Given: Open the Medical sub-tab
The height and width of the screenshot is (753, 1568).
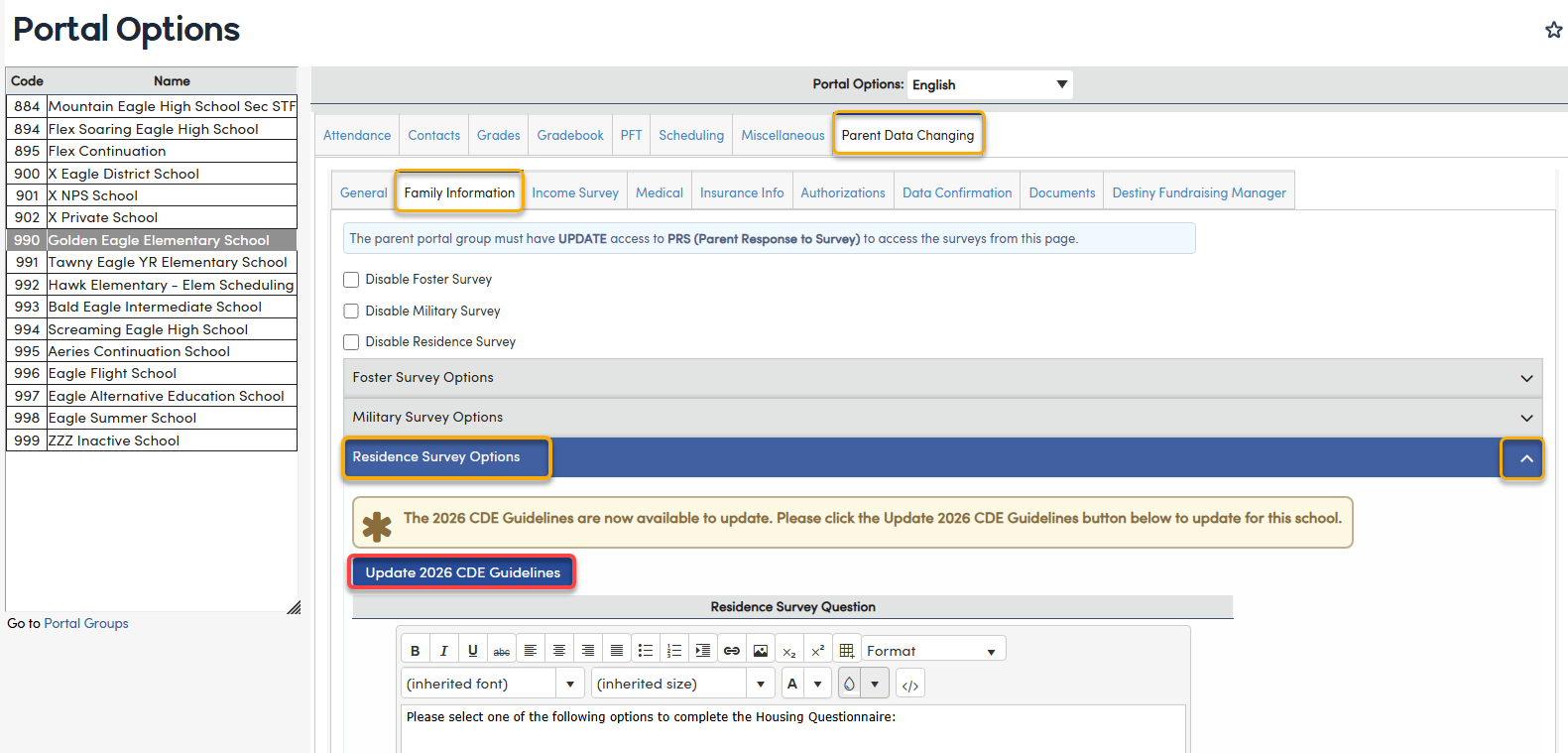Looking at the screenshot, I should [x=660, y=193].
